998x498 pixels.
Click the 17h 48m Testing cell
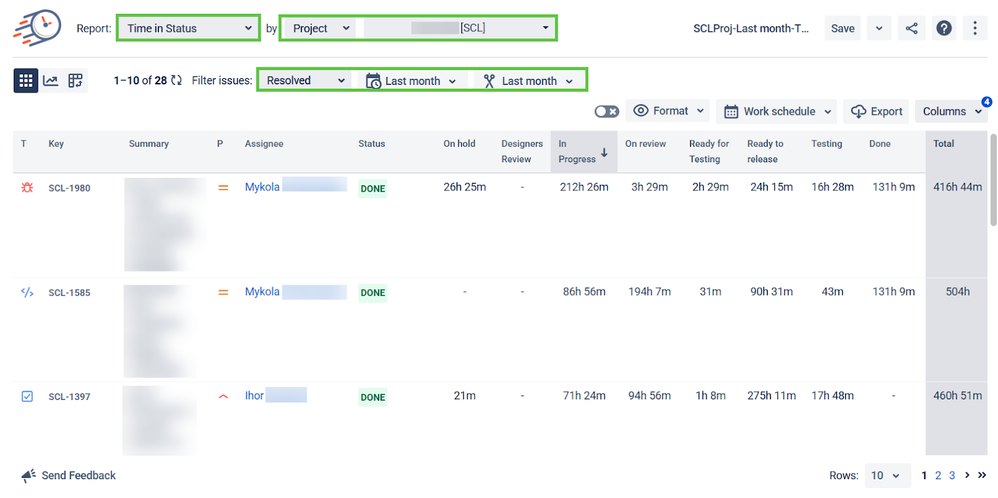point(833,395)
